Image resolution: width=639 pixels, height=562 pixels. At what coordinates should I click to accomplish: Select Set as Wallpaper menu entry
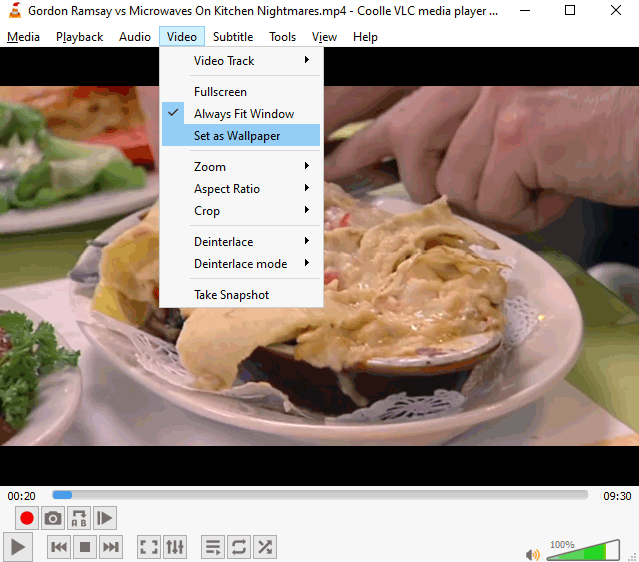point(237,136)
